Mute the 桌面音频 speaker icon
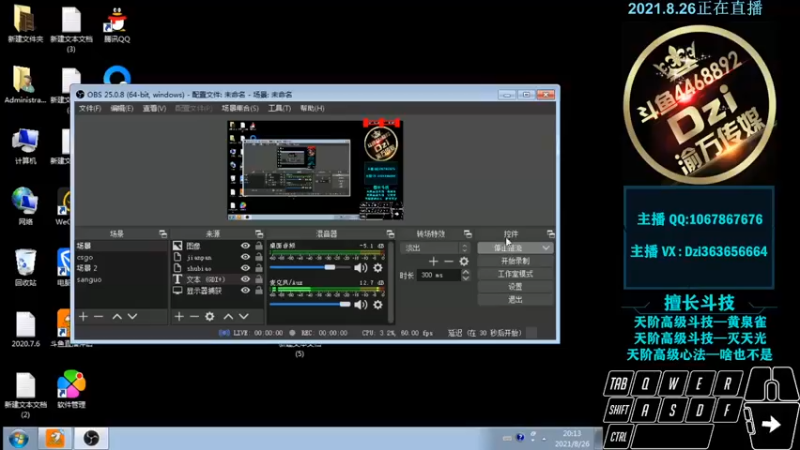The height and width of the screenshot is (450, 800). (361, 267)
